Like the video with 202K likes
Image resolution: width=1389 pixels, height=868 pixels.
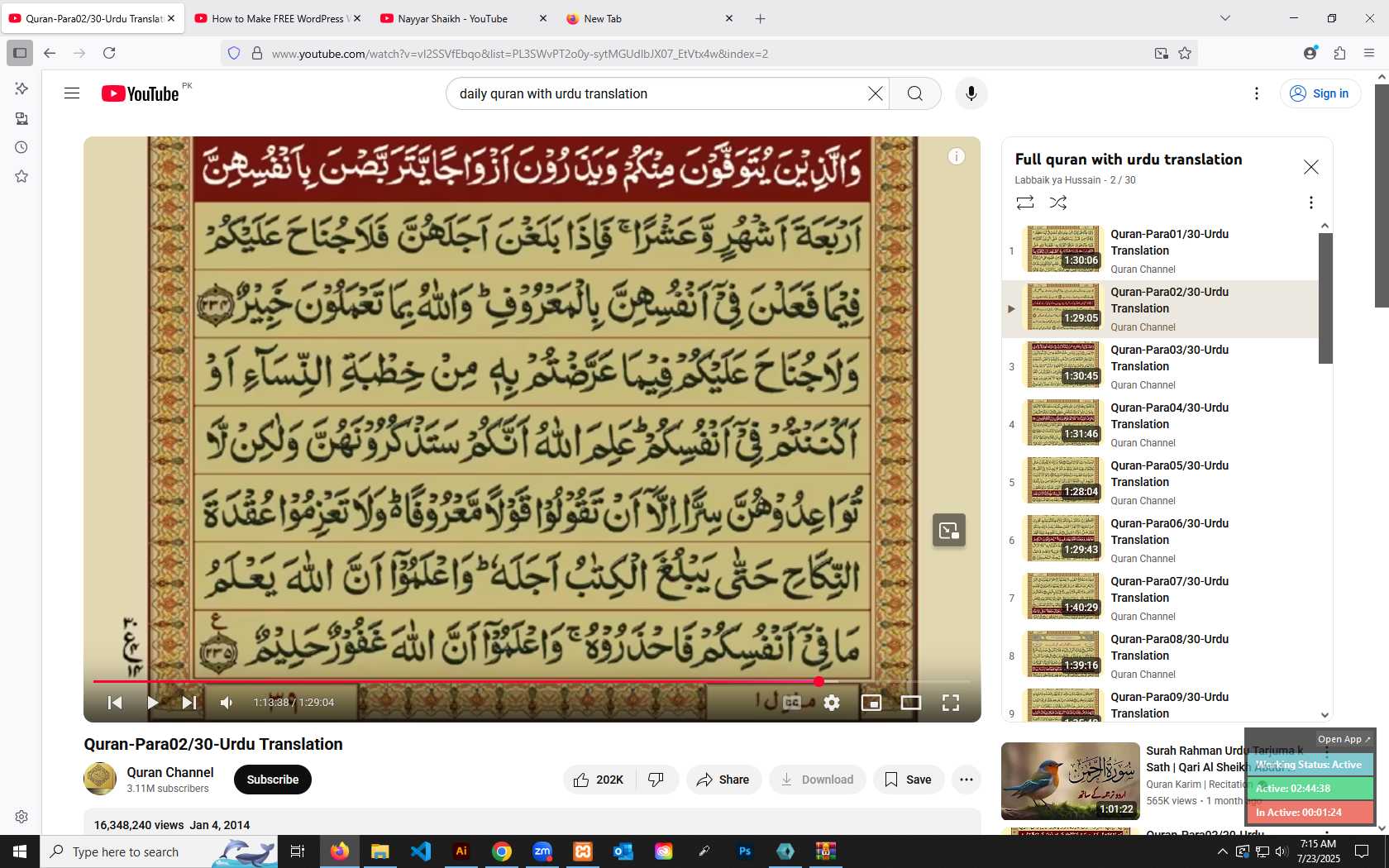click(599, 780)
